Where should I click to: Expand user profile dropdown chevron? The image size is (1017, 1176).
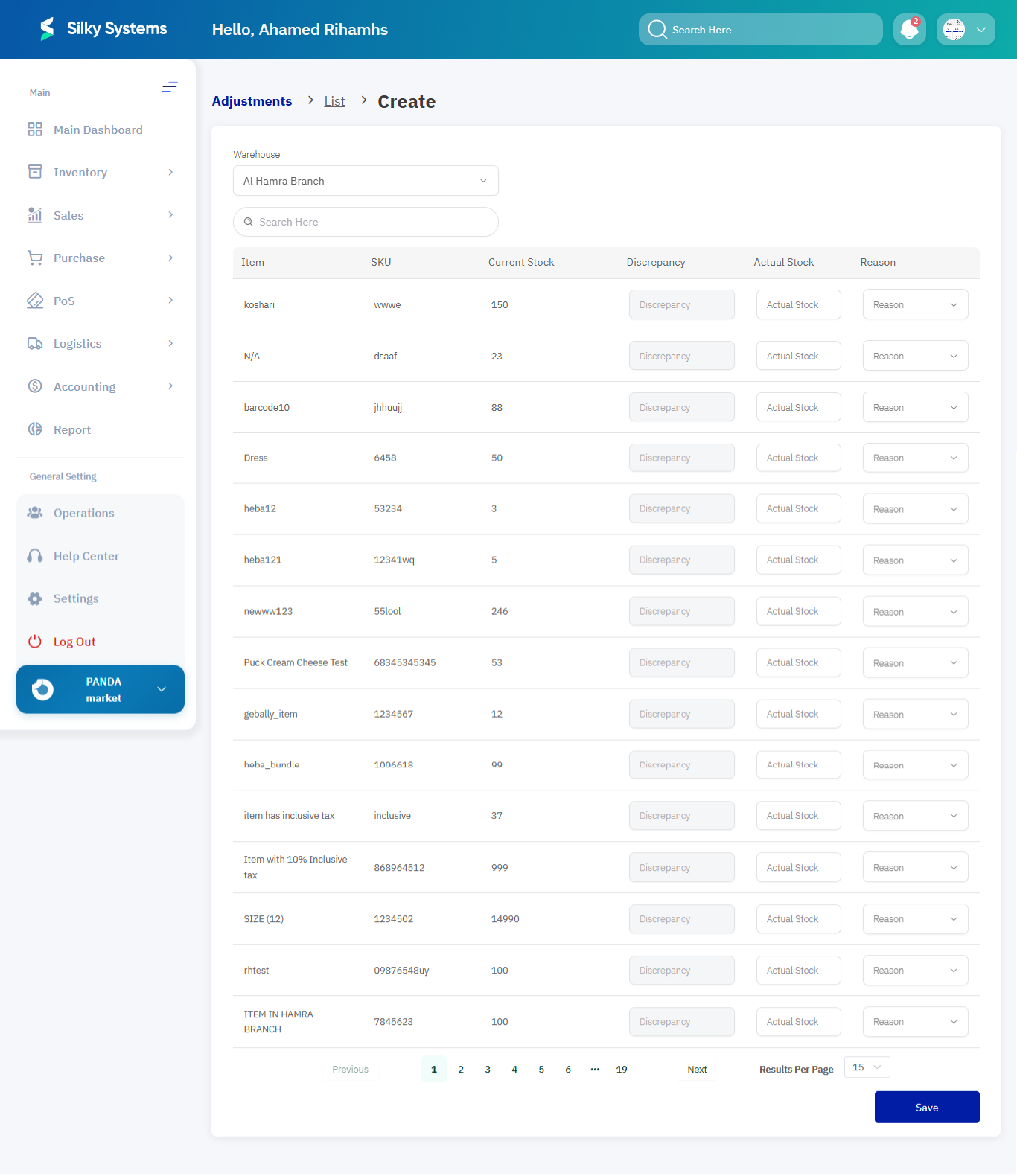(x=981, y=30)
